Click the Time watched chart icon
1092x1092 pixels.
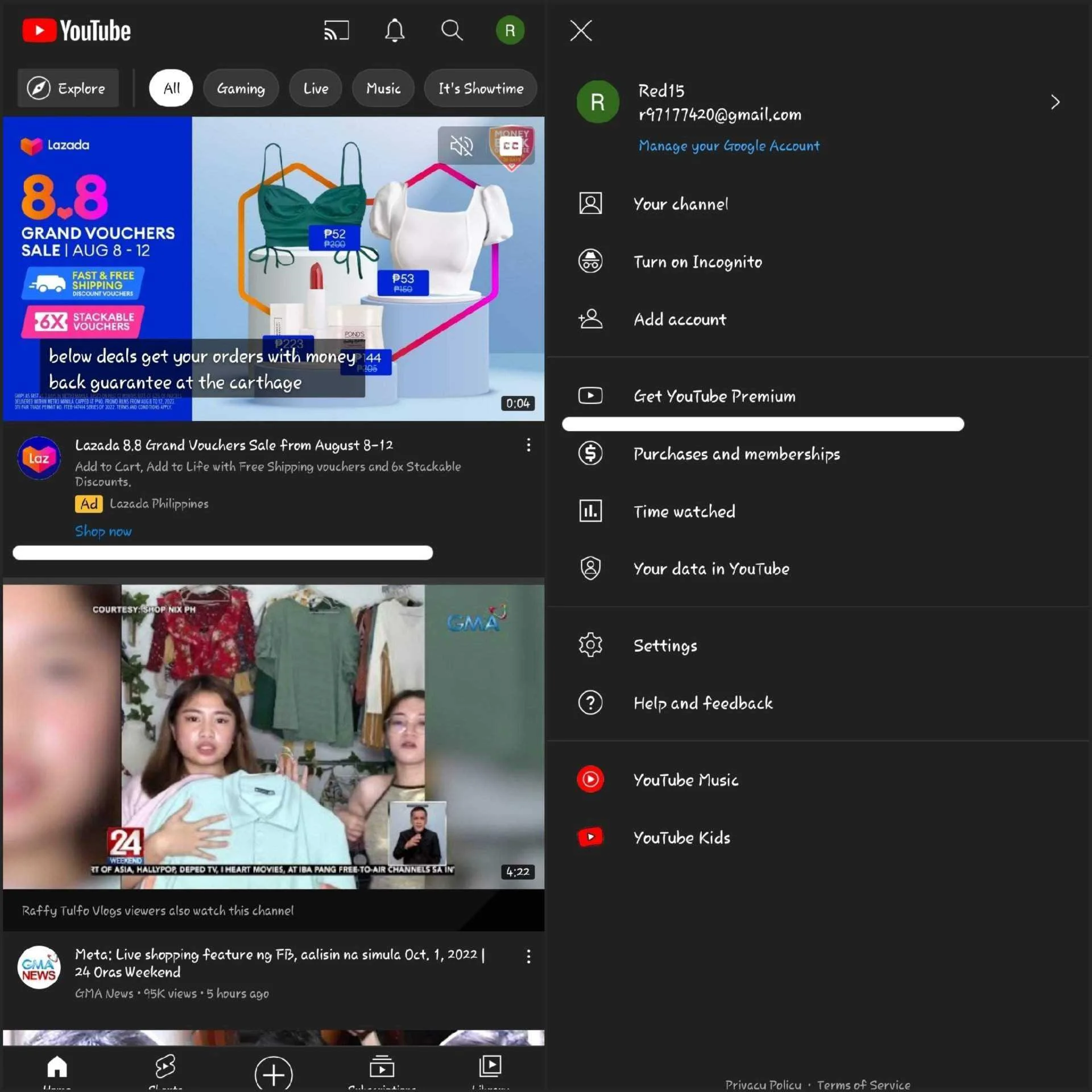(x=590, y=511)
